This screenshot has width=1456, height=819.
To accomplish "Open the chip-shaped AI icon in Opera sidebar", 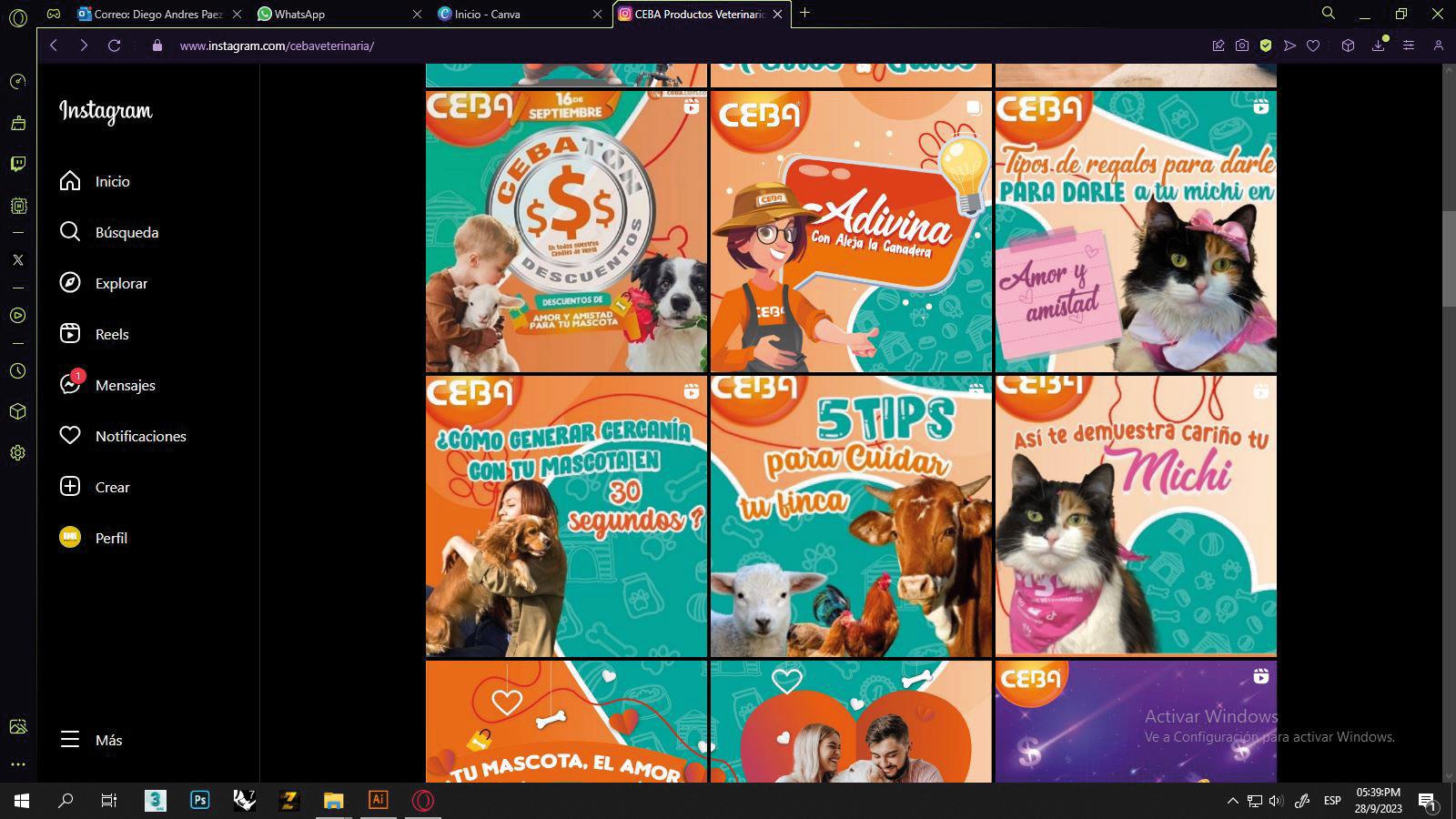I will click(17, 206).
